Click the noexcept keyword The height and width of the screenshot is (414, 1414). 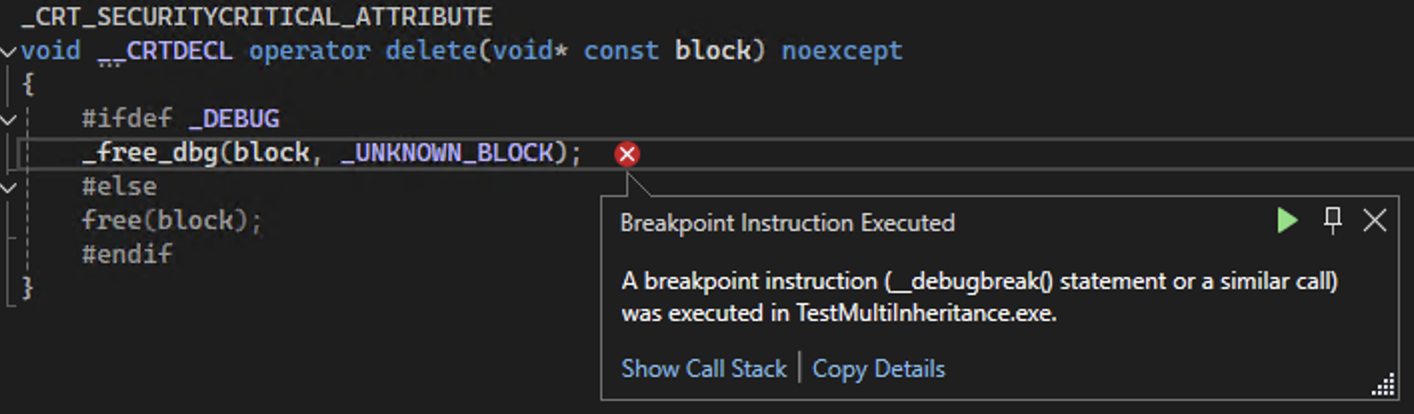pyautogui.click(x=842, y=50)
